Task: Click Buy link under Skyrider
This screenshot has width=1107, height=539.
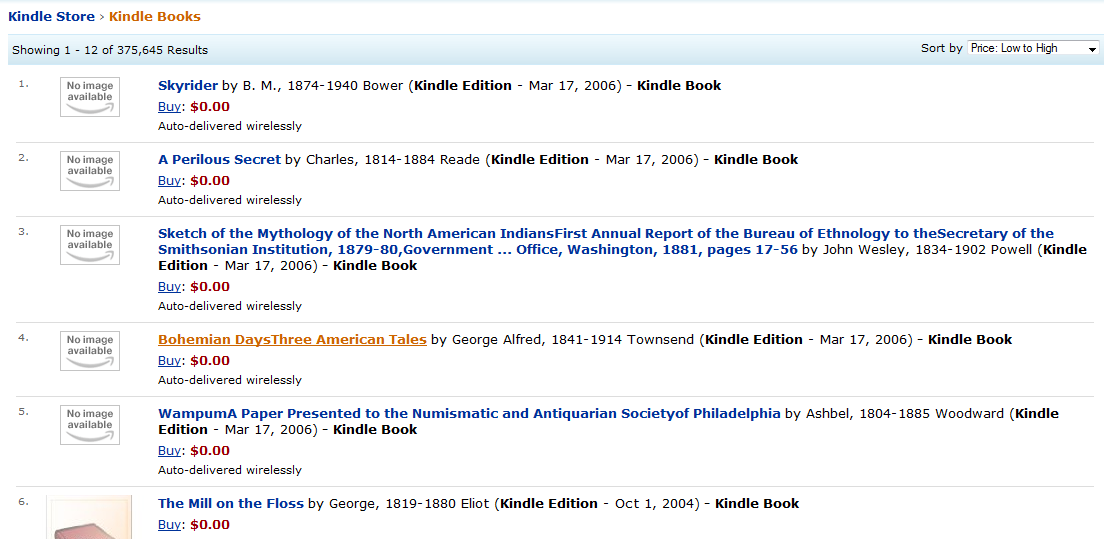Action: [x=169, y=107]
